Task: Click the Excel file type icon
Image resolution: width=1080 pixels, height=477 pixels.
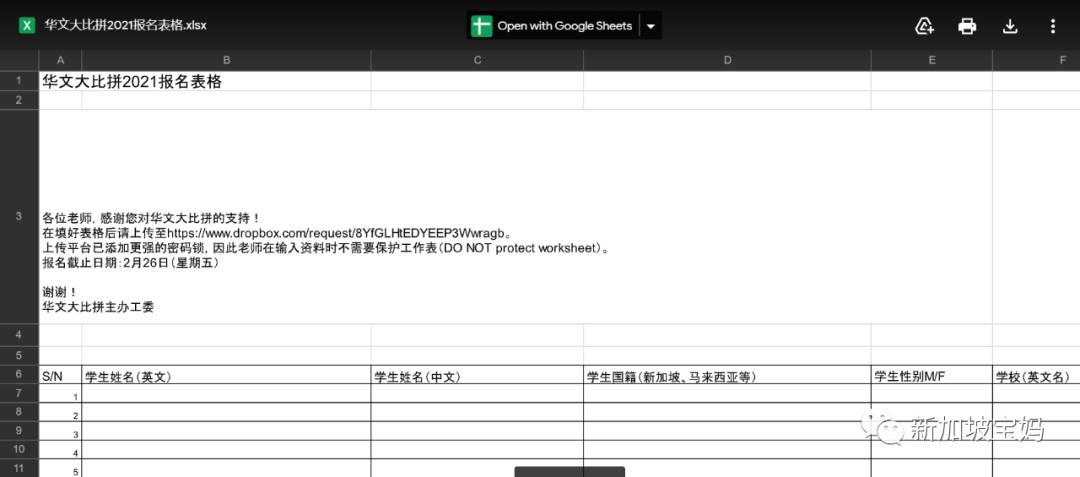Action: tap(27, 25)
